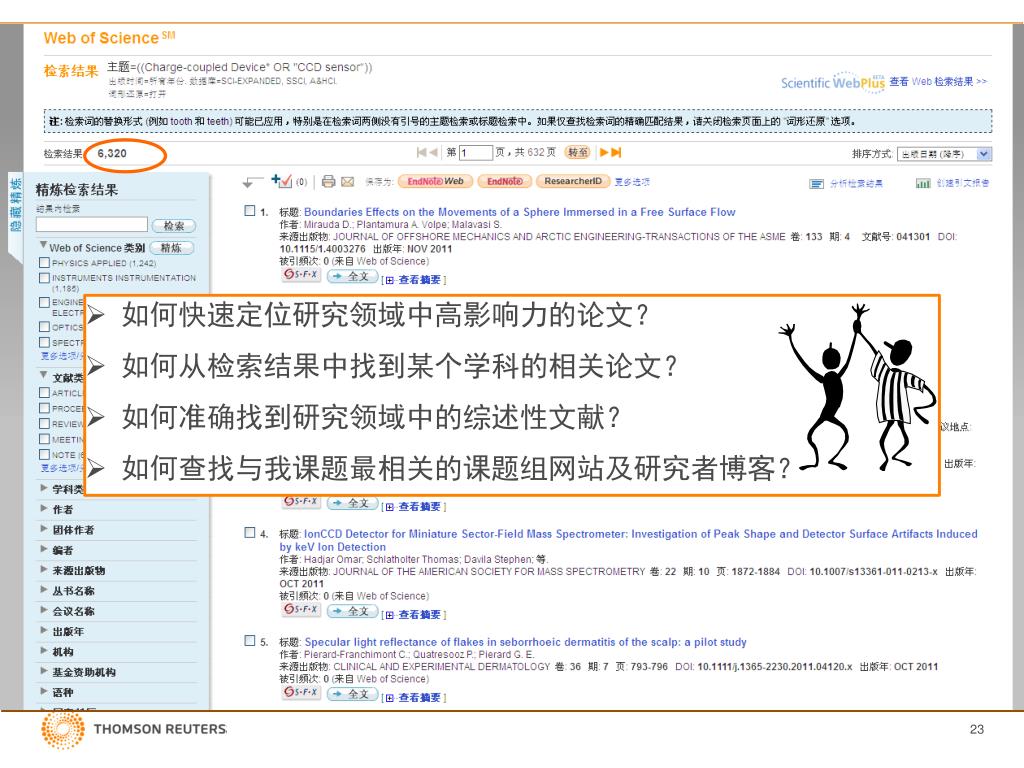
Task: Open 更多选项 next to ResearcherID
Action: [x=632, y=182]
